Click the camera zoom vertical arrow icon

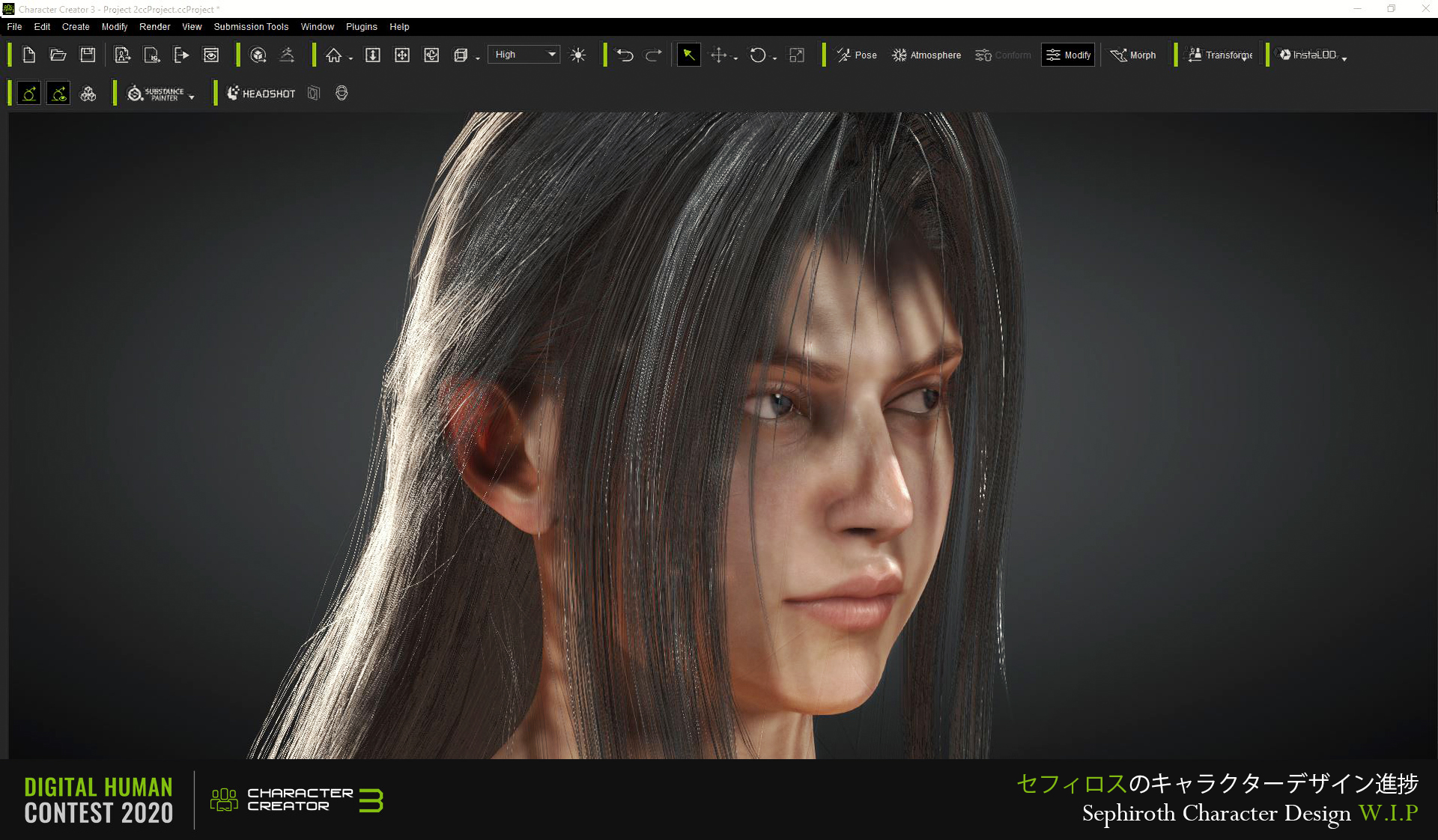[372, 55]
